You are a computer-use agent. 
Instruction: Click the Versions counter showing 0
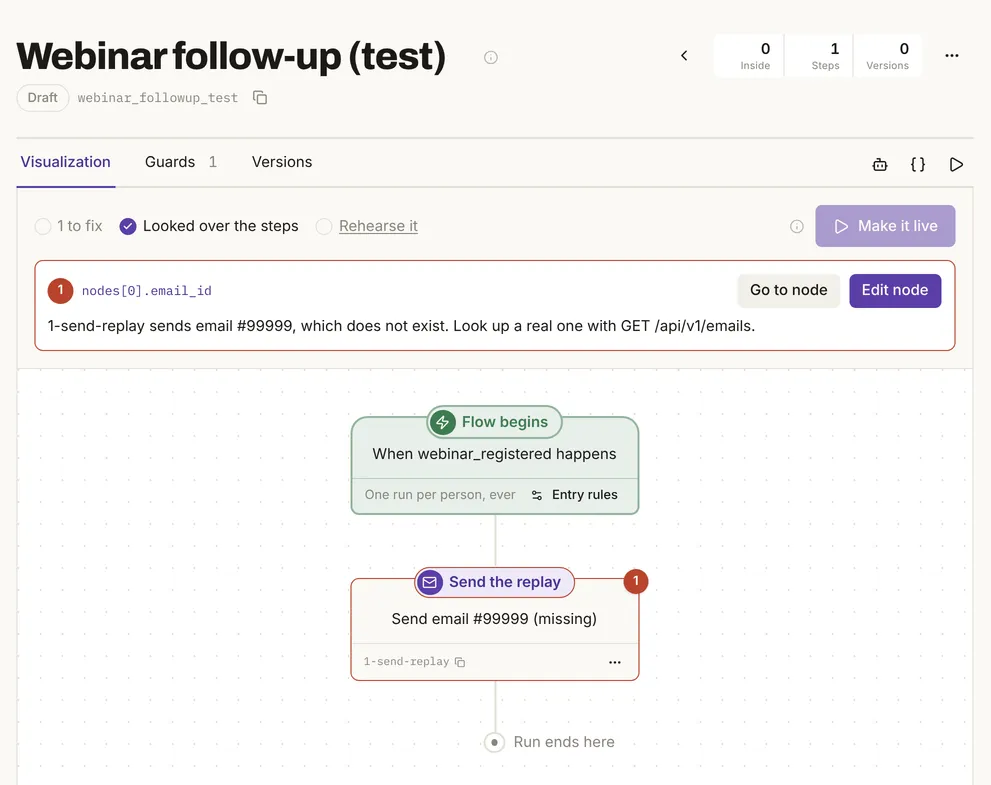click(x=887, y=56)
